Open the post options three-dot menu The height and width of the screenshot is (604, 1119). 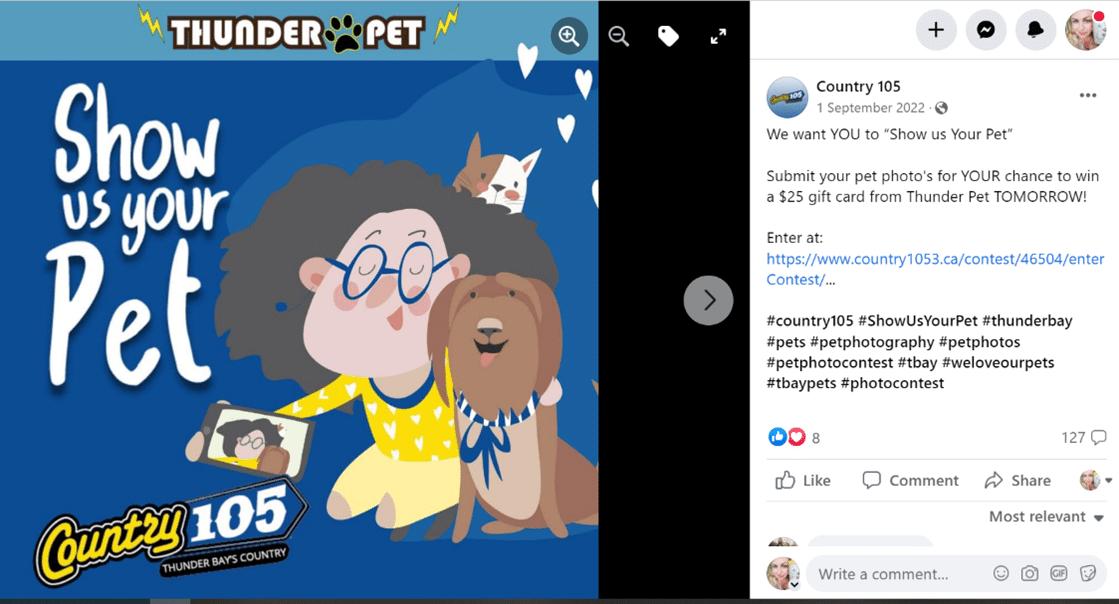[1088, 96]
